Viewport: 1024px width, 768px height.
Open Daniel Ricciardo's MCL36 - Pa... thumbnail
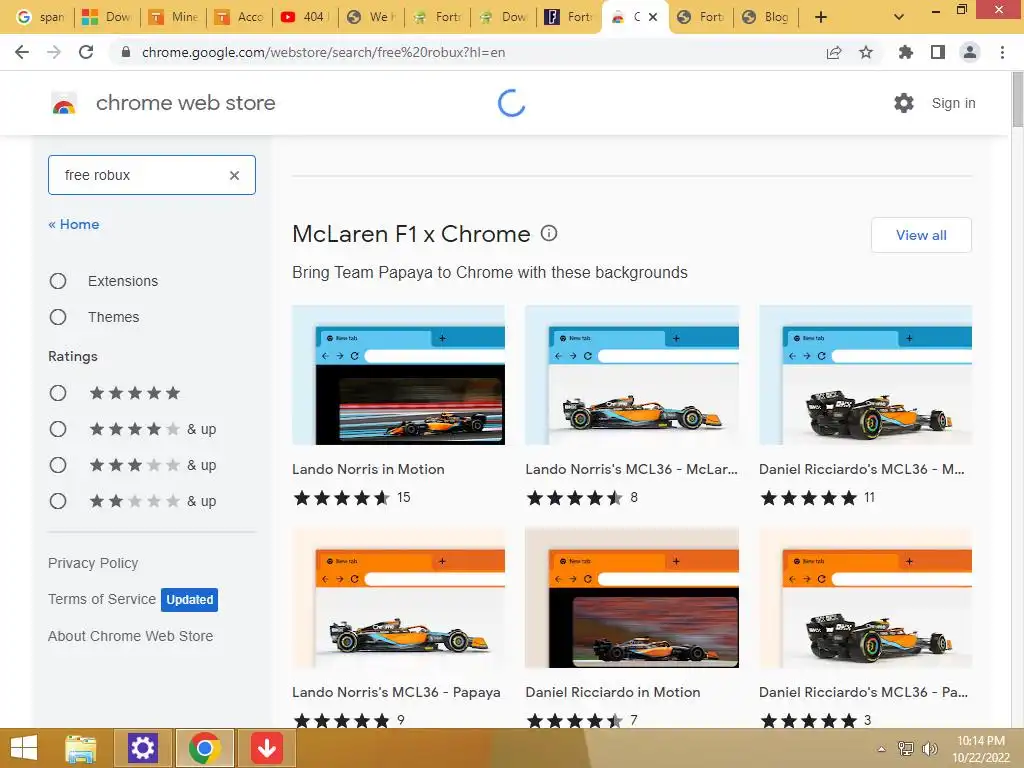tap(865, 598)
